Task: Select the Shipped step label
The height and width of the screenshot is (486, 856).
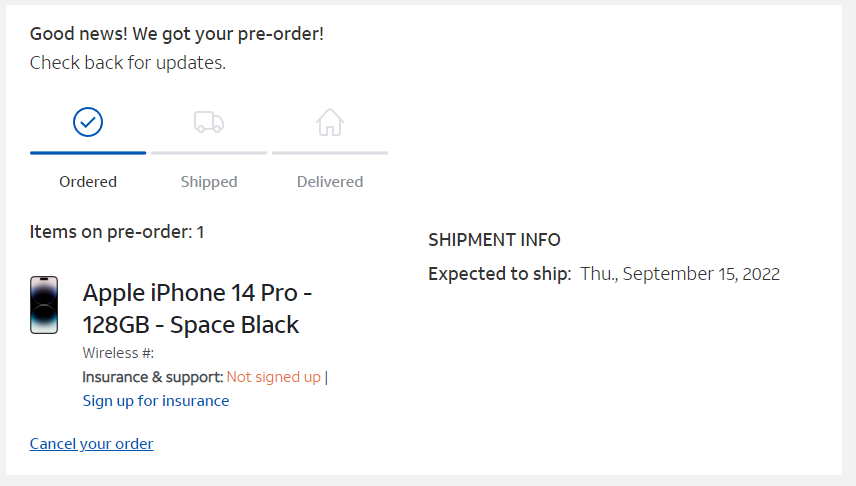Action: (209, 182)
